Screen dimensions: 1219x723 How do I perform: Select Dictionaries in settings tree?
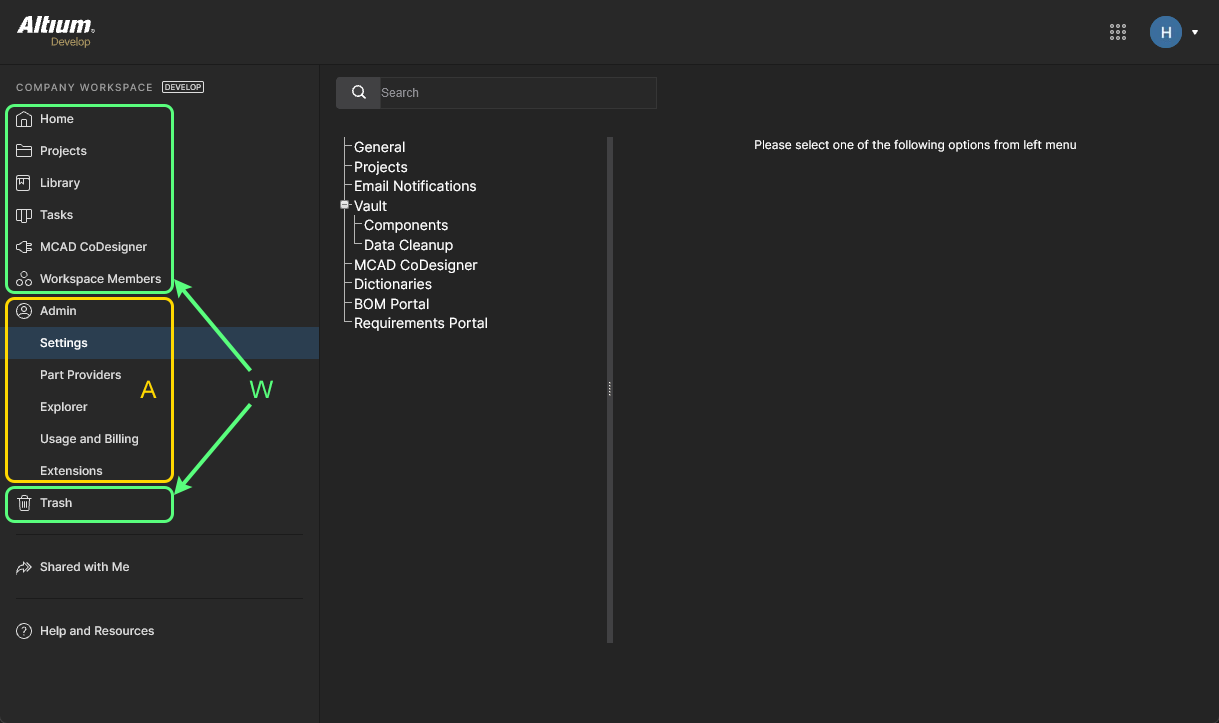393,284
